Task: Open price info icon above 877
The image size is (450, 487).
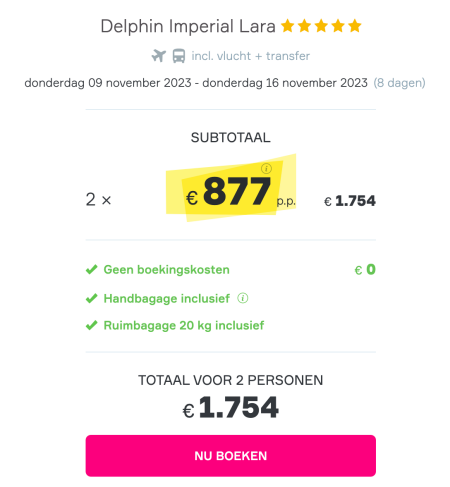Action: [266, 168]
